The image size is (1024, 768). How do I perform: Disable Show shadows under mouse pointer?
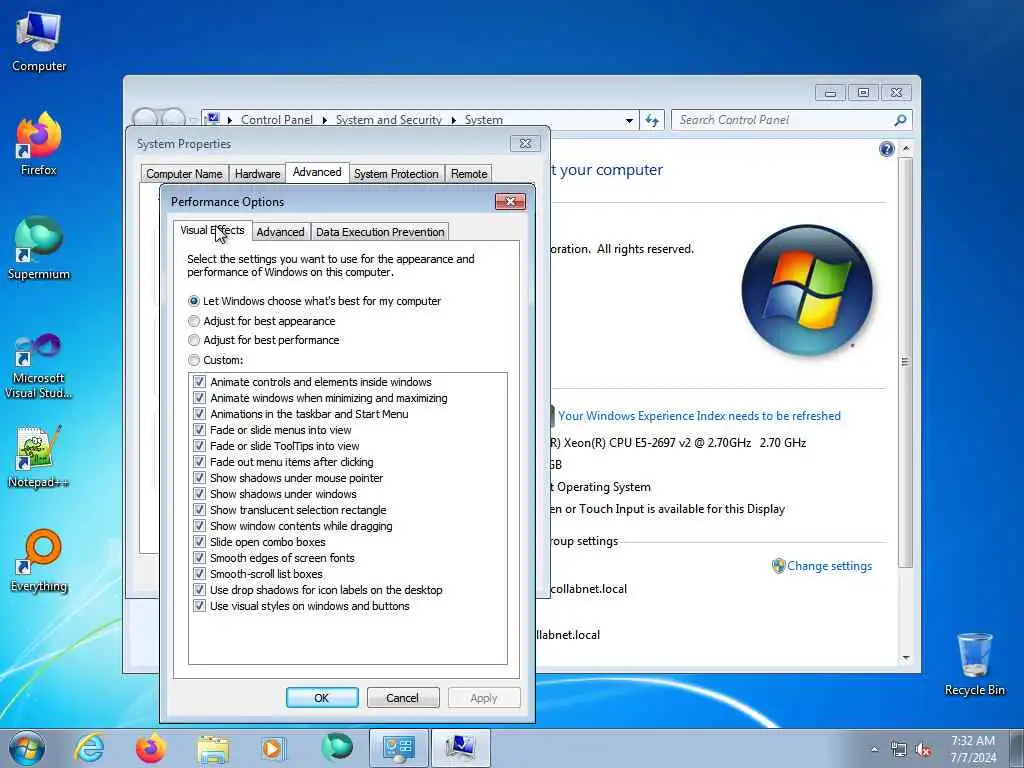(x=199, y=478)
